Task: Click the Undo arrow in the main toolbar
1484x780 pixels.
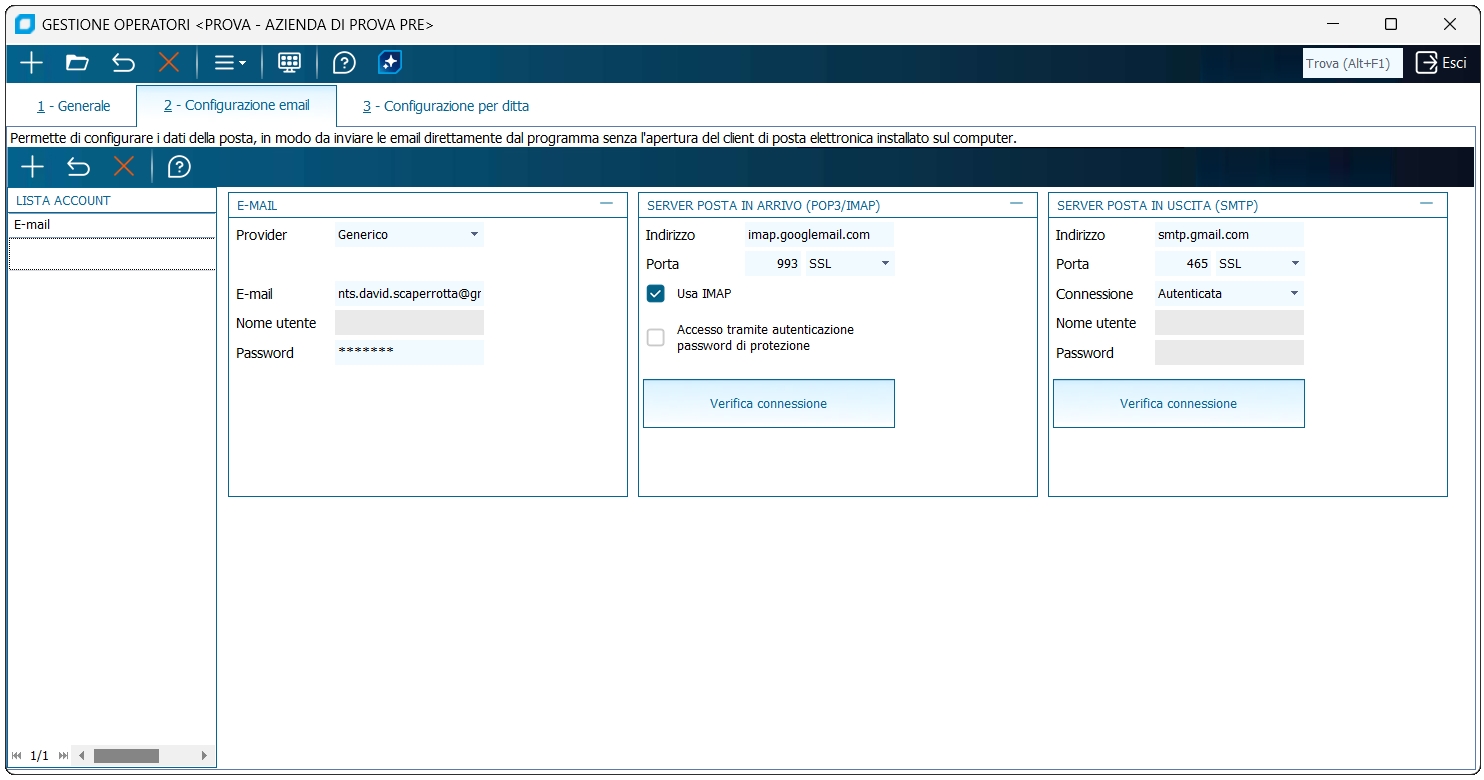Action: [123, 63]
